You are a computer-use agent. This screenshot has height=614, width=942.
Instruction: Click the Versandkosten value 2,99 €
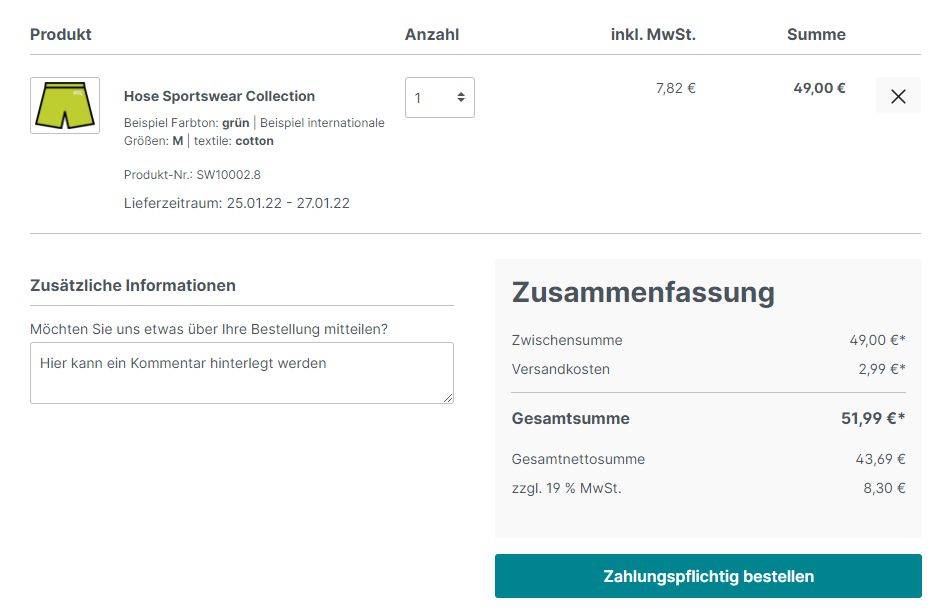(x=881, y=369)
